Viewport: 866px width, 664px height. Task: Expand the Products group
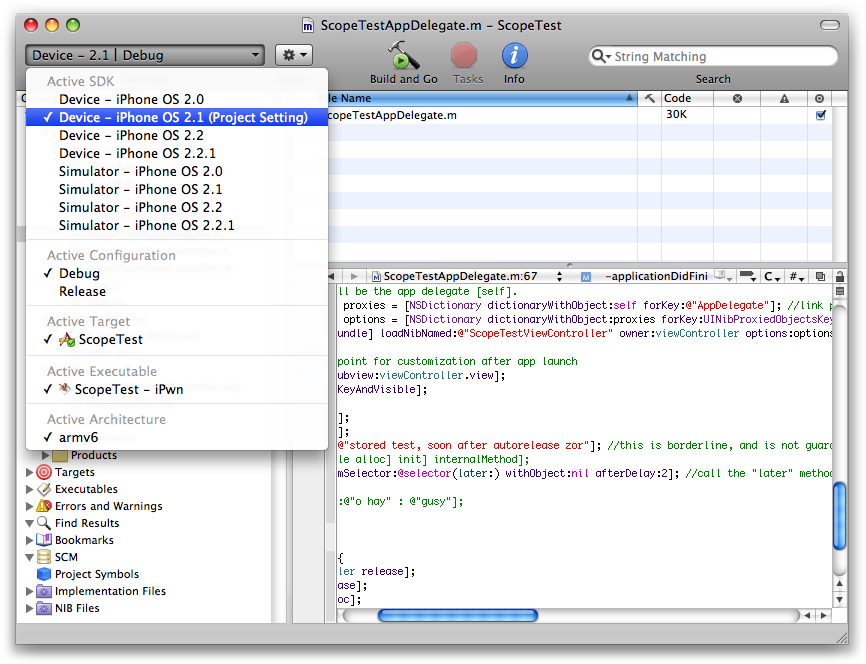pos(46,456)
